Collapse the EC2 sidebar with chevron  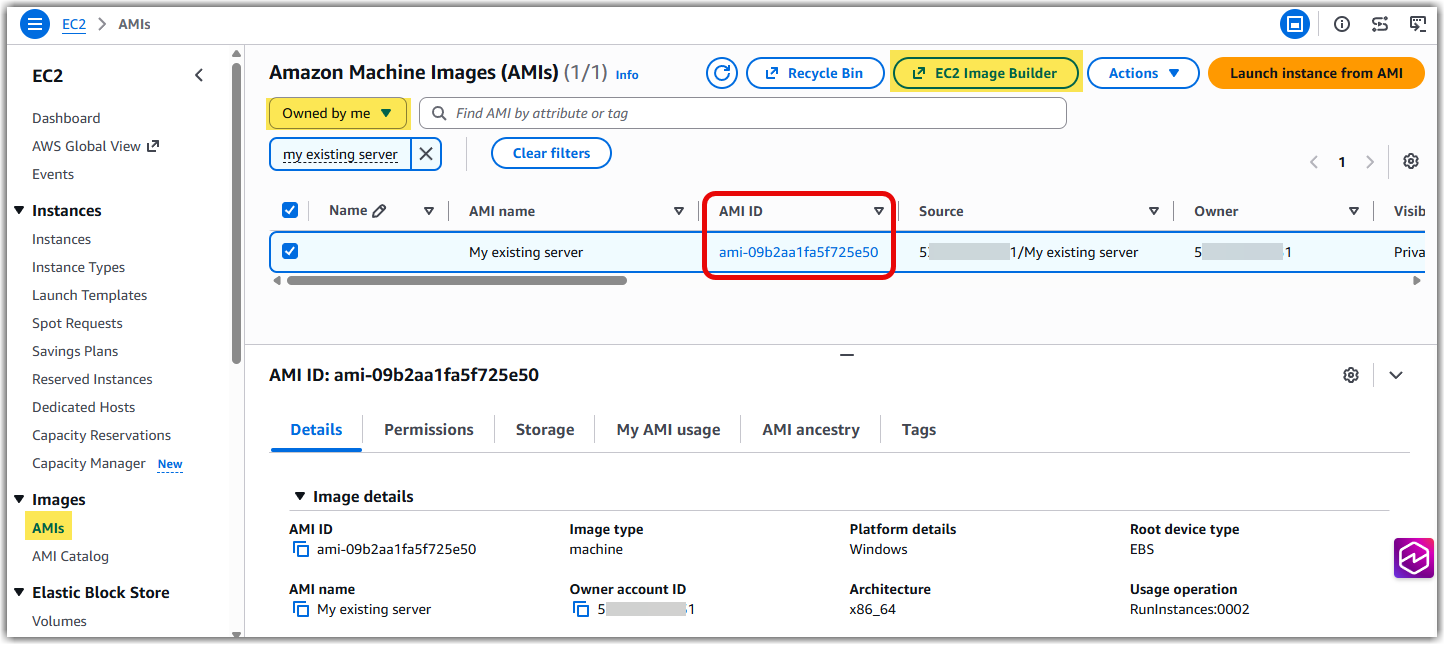pyautogui.click(x=199, y=75)
